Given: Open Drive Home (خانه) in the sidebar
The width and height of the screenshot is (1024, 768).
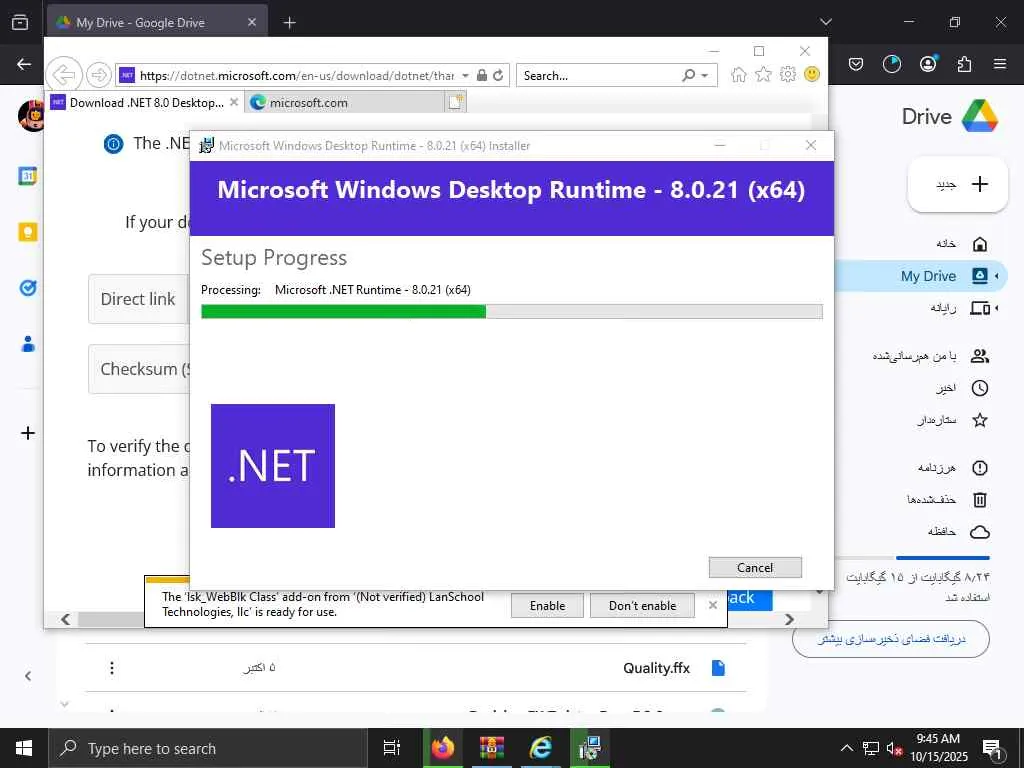Looking at the screenshot, I should [961, 244].
